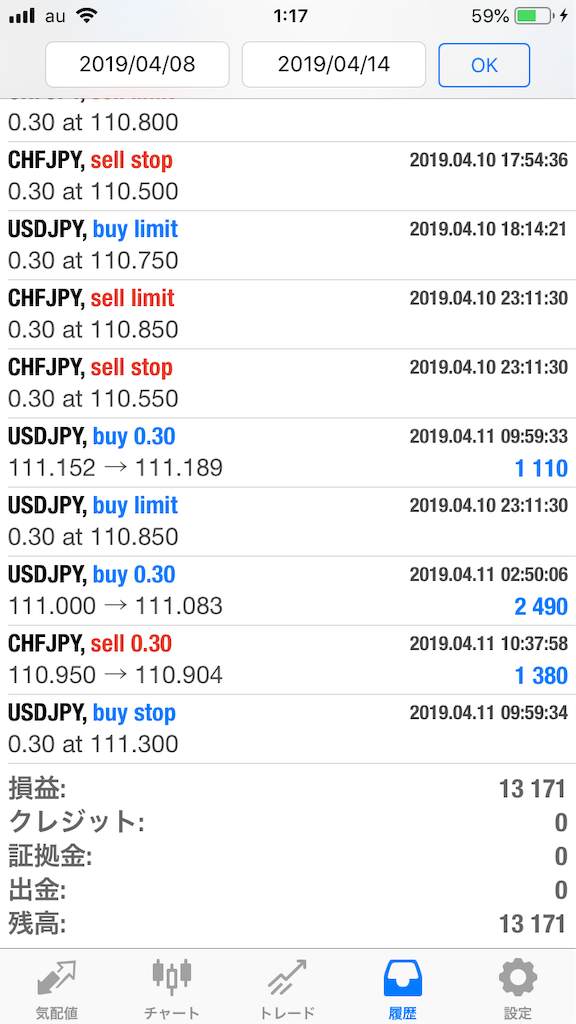Screen dimensions: 576x1024
Task: Tap the cellular signal bars icon
Action: (23, 16)
